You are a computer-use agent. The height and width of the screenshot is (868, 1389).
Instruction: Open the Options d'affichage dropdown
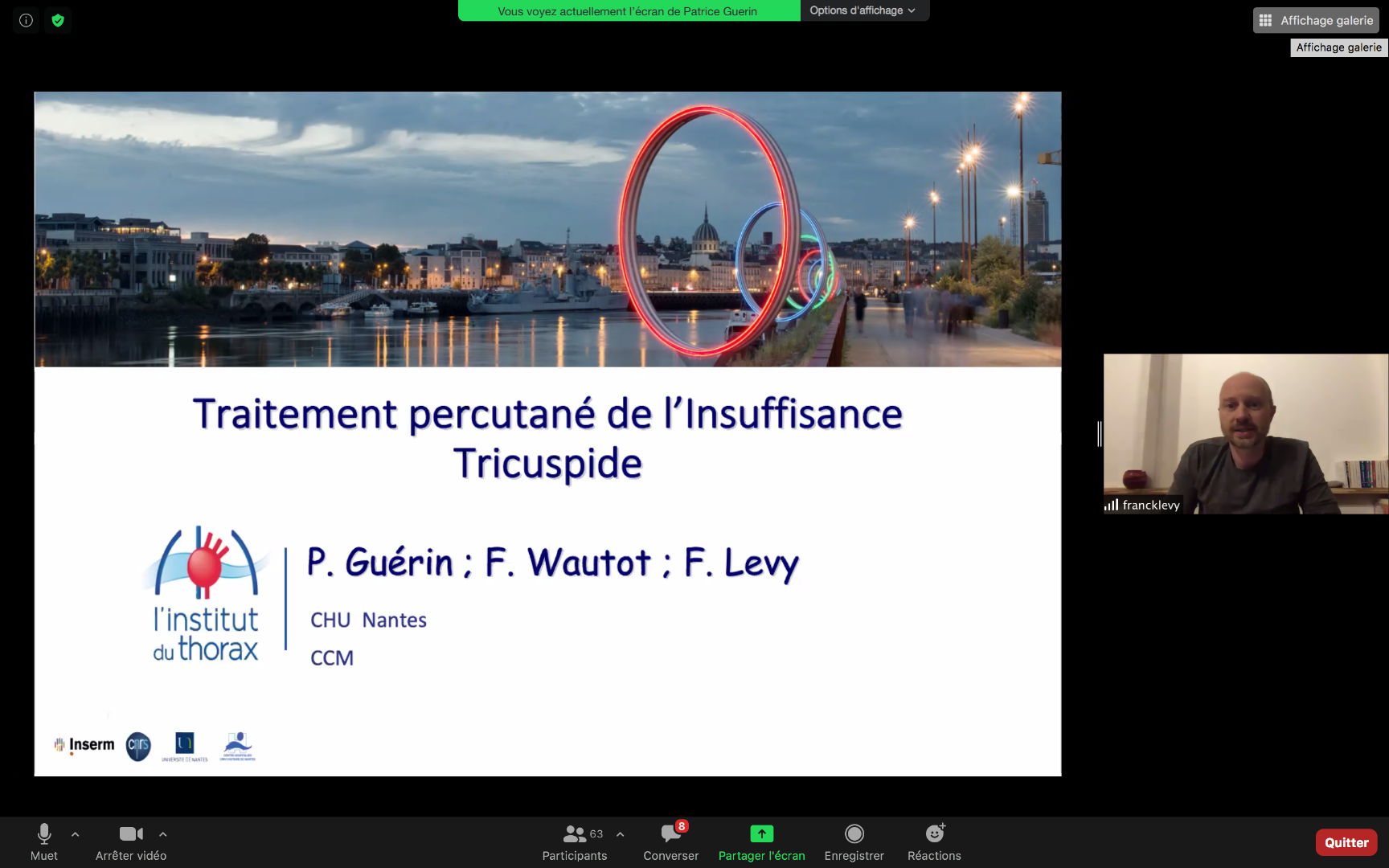coord(863,10)
